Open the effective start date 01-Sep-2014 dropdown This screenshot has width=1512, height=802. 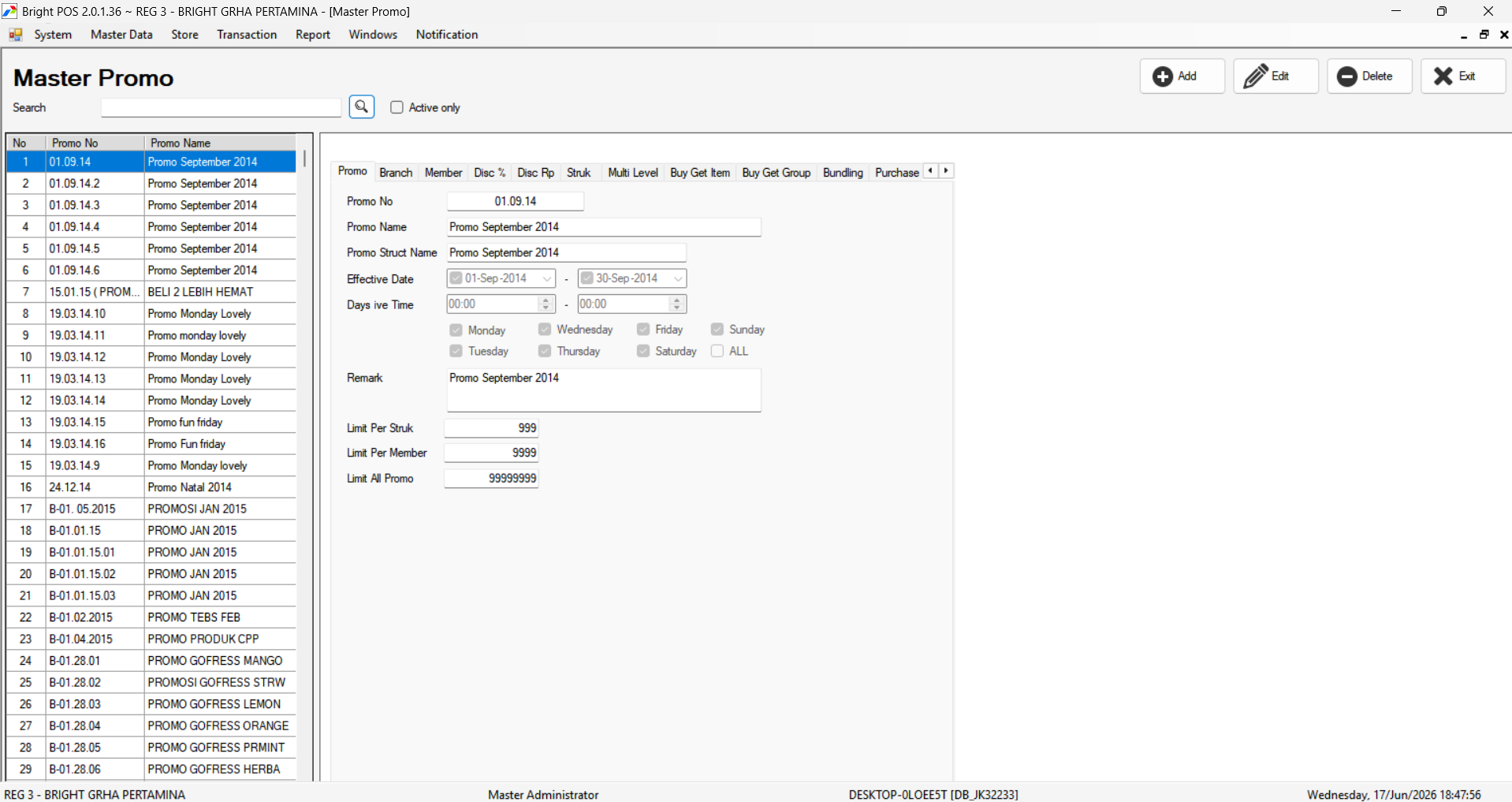[x=547, y=278]
